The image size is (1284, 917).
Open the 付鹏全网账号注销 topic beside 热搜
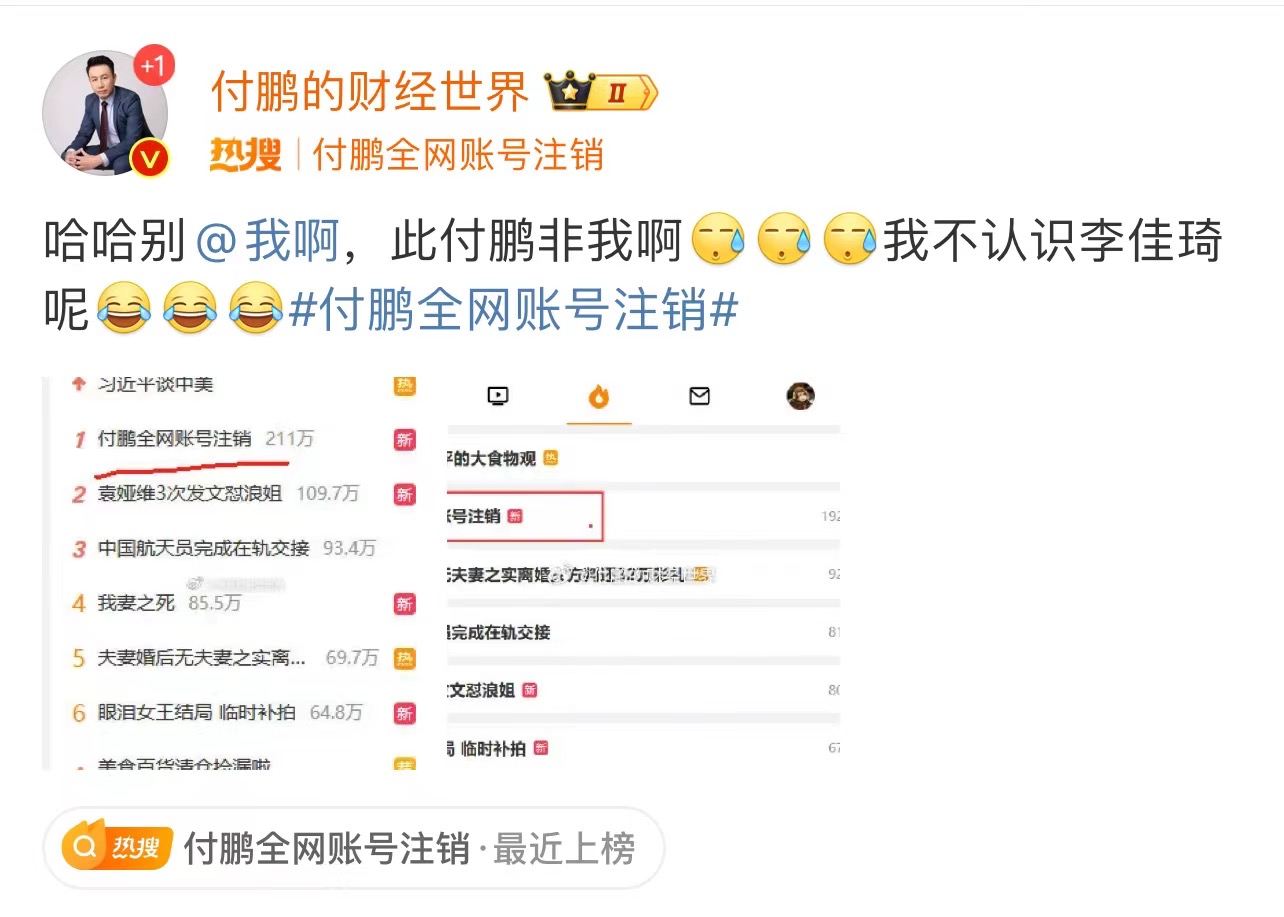point(459,155)
